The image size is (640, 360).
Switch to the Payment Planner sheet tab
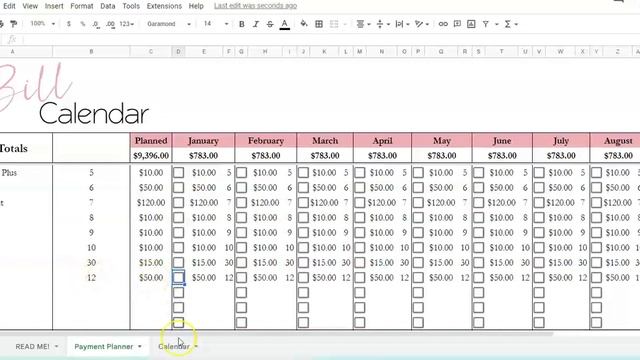click(x=104, y=347)
